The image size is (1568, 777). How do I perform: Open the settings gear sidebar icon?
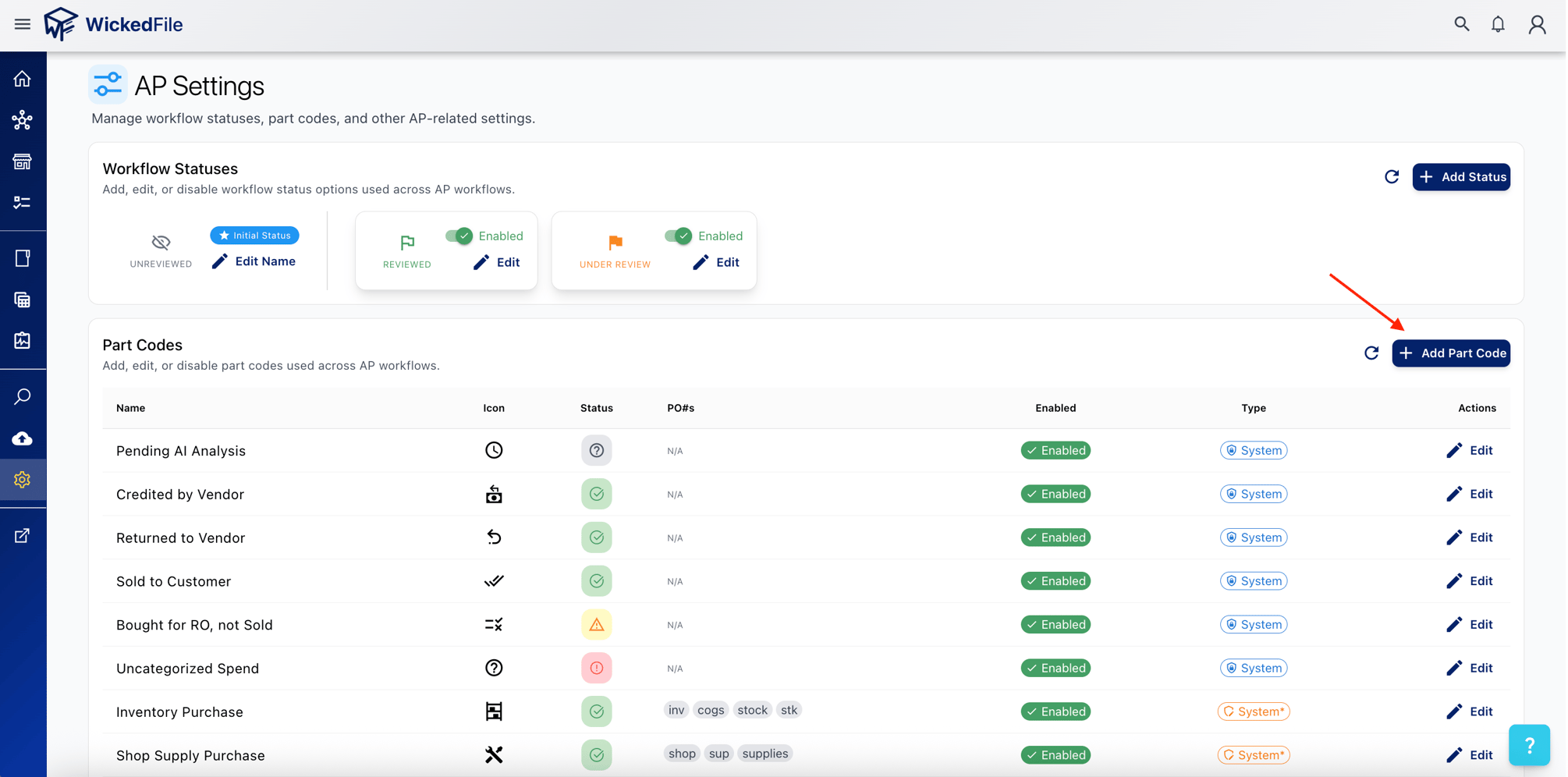tap(23, 480)
